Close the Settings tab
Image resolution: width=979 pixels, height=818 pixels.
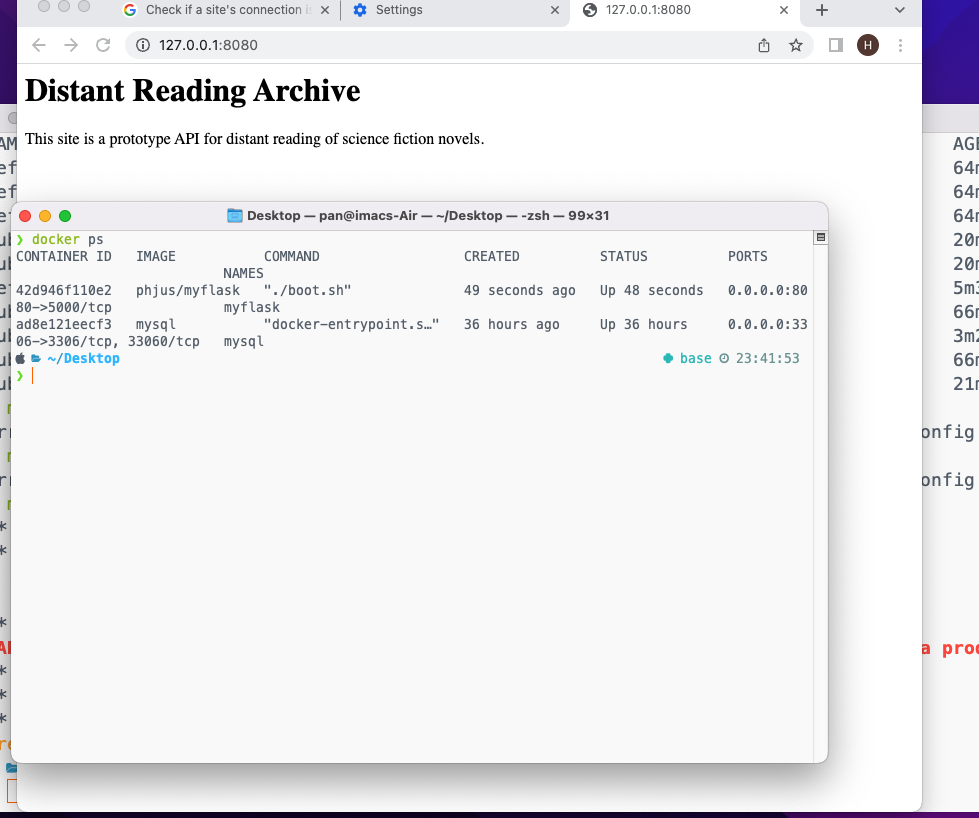[554, 10]
